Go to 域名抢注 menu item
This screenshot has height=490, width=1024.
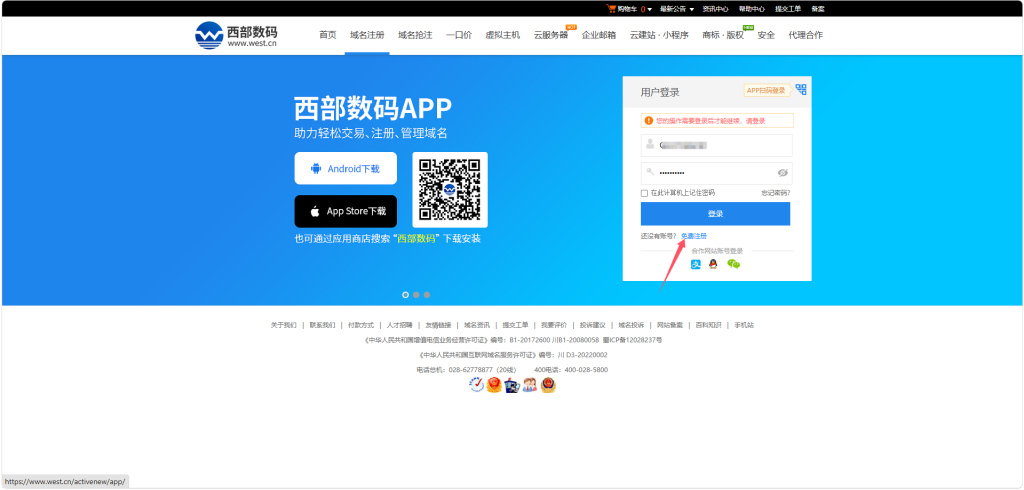(x=415, y=35)
